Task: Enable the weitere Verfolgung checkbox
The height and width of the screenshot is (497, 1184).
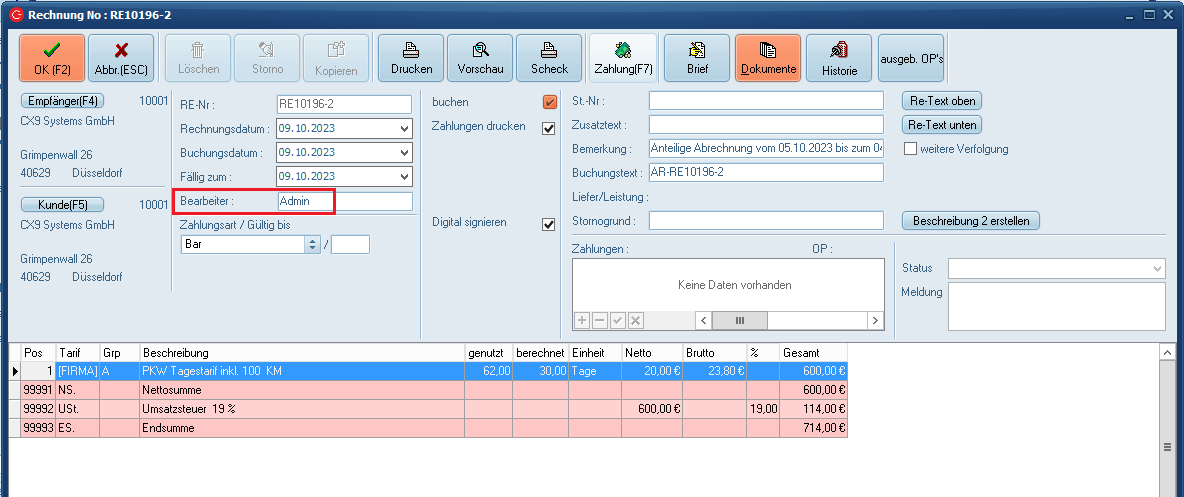Action: pos(910,149)
